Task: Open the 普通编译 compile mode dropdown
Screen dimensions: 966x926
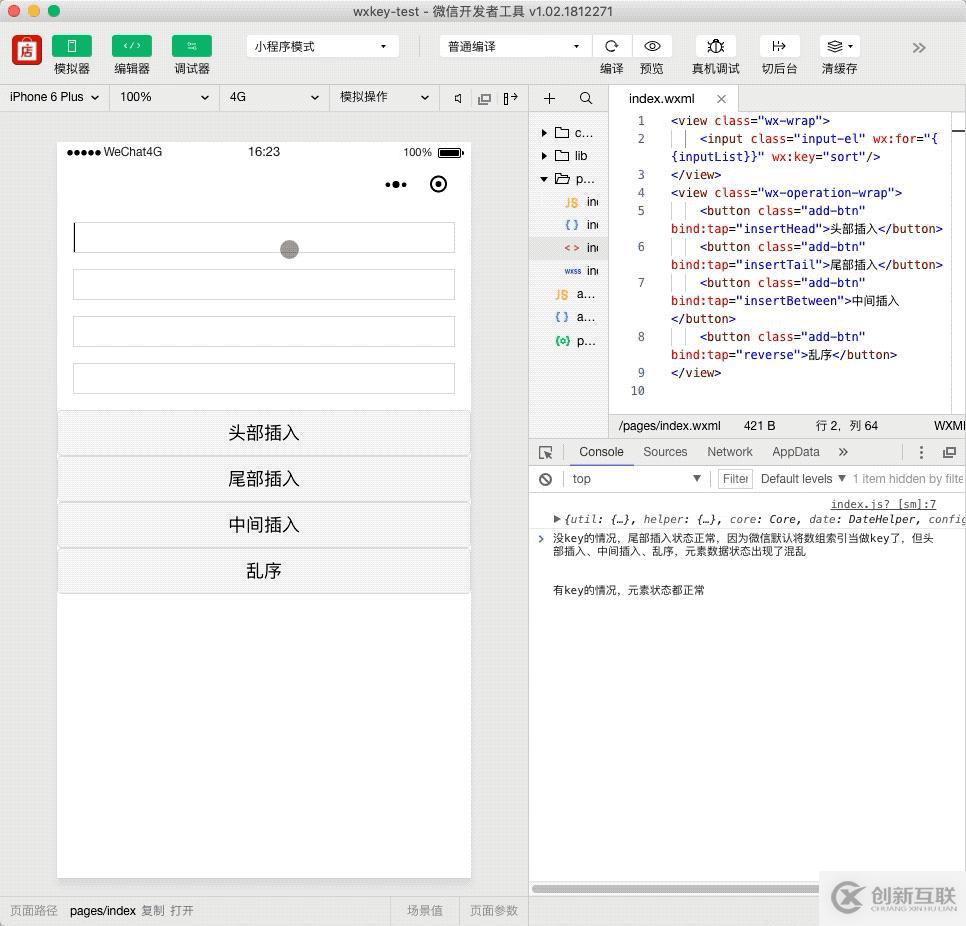Action: pyautogui.click(x=515, y=46)
